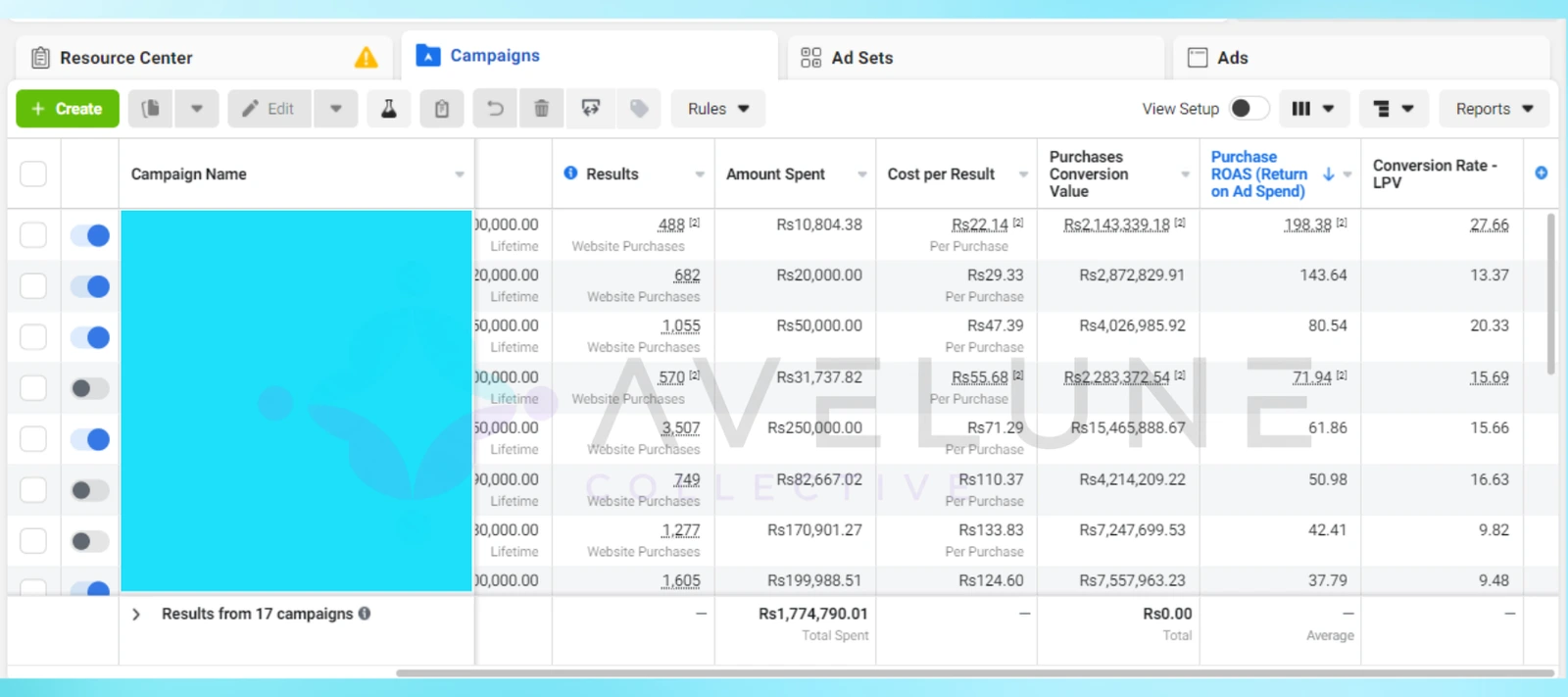Click the 198.38 ROAS value
Viewport: 1568px width, 697px height.
[x=1307, y=224]
